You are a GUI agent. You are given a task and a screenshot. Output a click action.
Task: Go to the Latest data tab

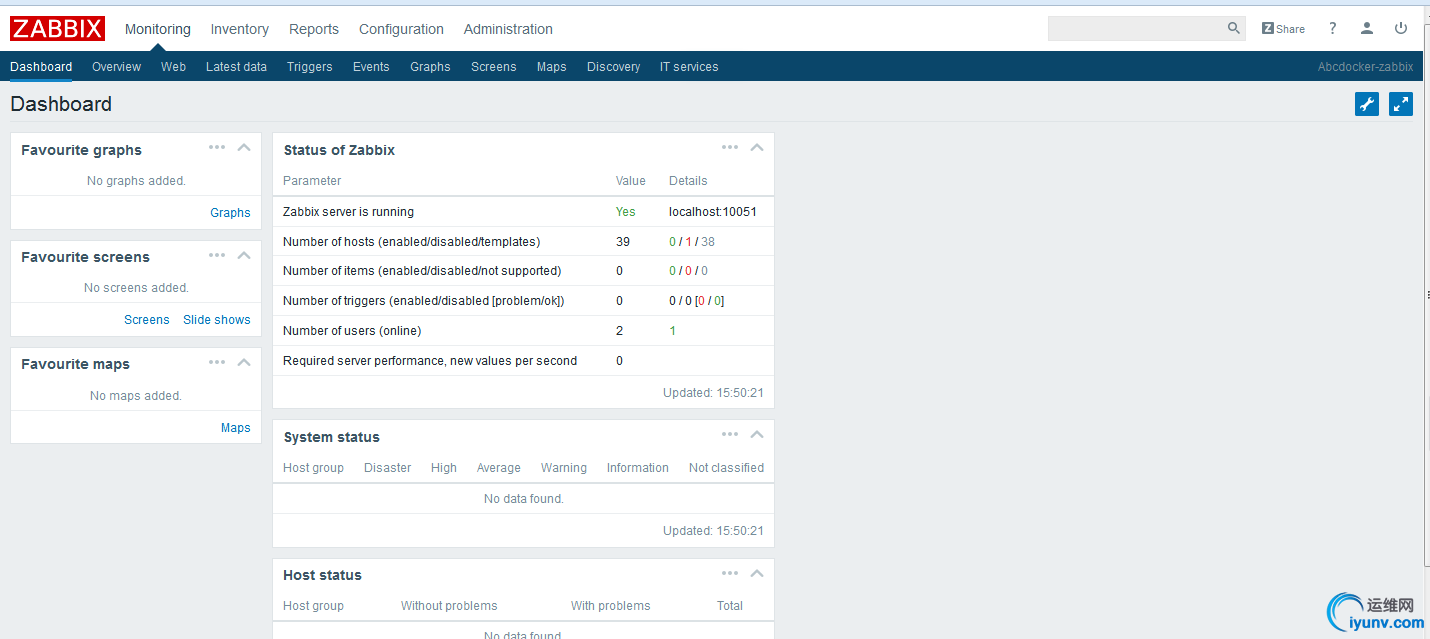point(236,67)
